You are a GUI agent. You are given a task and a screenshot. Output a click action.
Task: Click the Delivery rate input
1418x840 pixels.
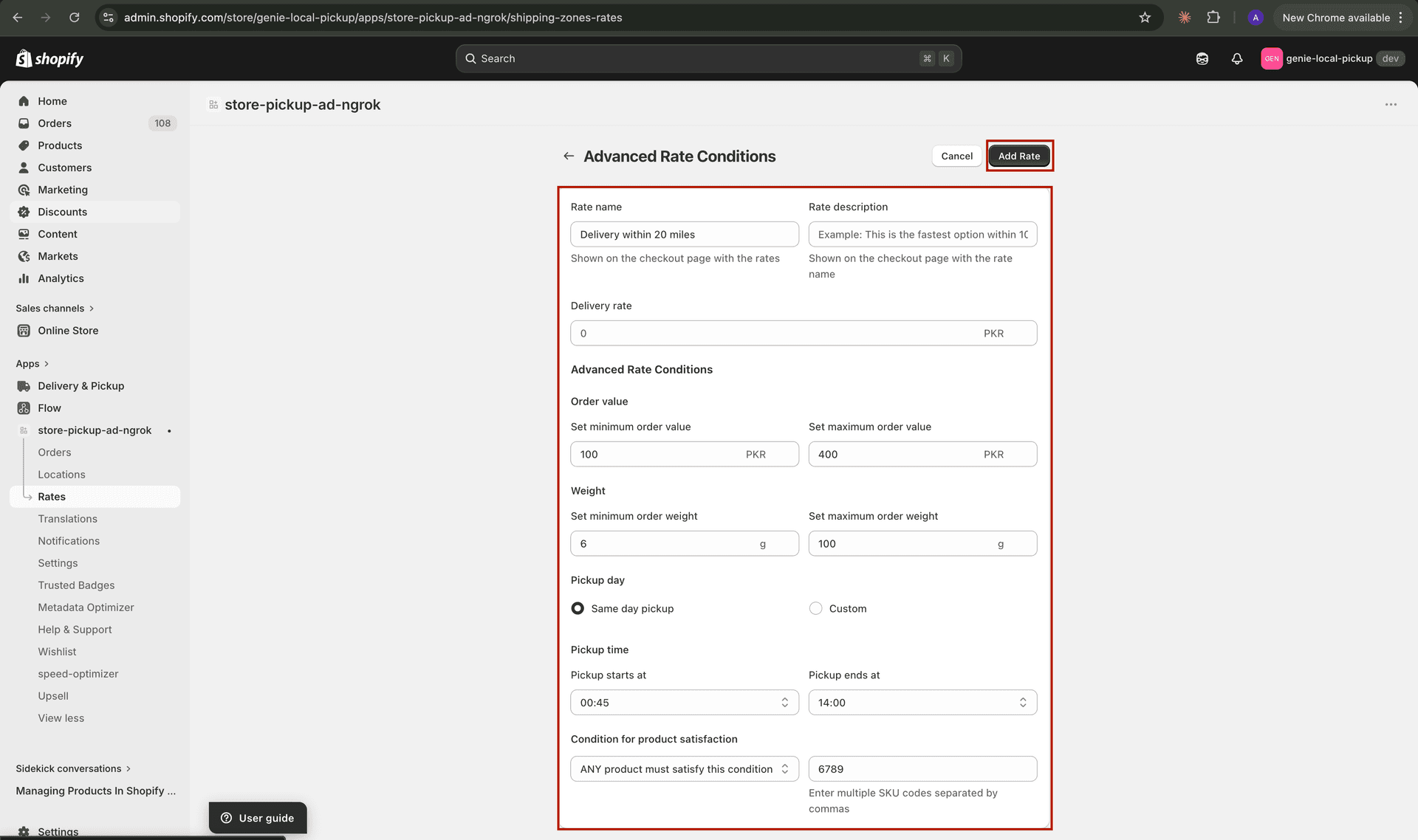(x=804, y=333)
